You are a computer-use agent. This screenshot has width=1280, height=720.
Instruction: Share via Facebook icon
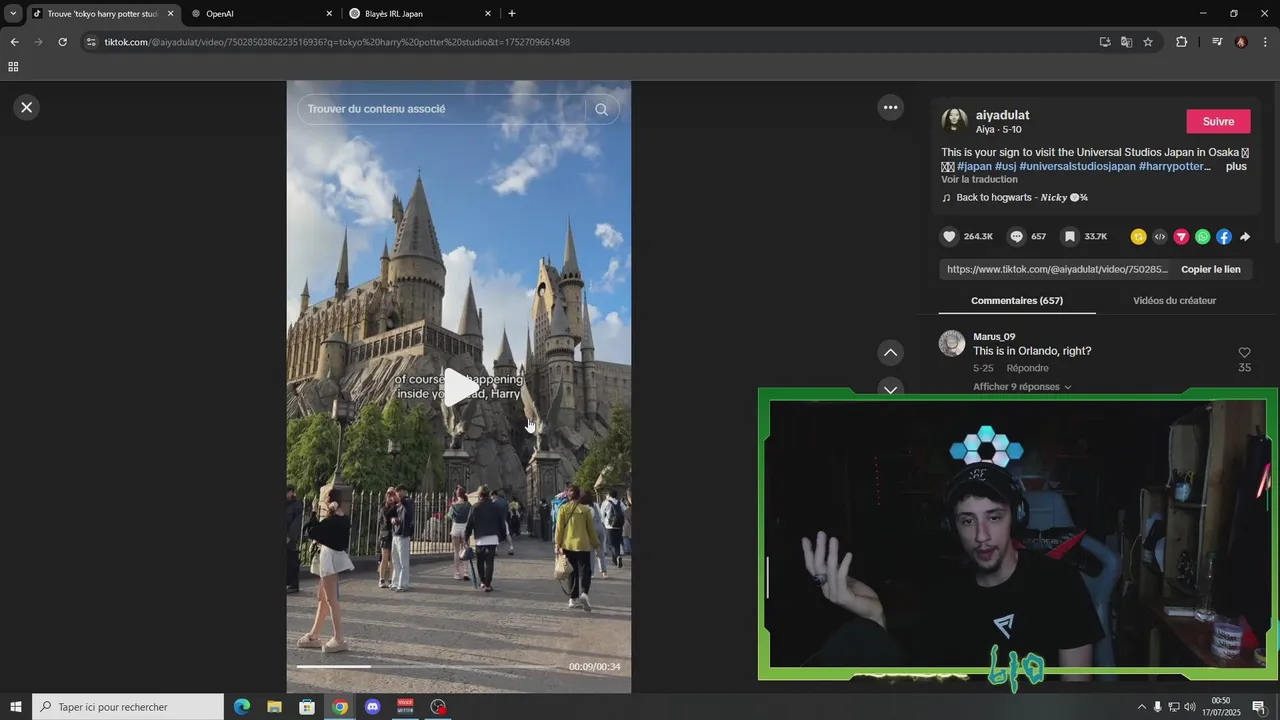pyautogui.click(x=1224, y=237)
